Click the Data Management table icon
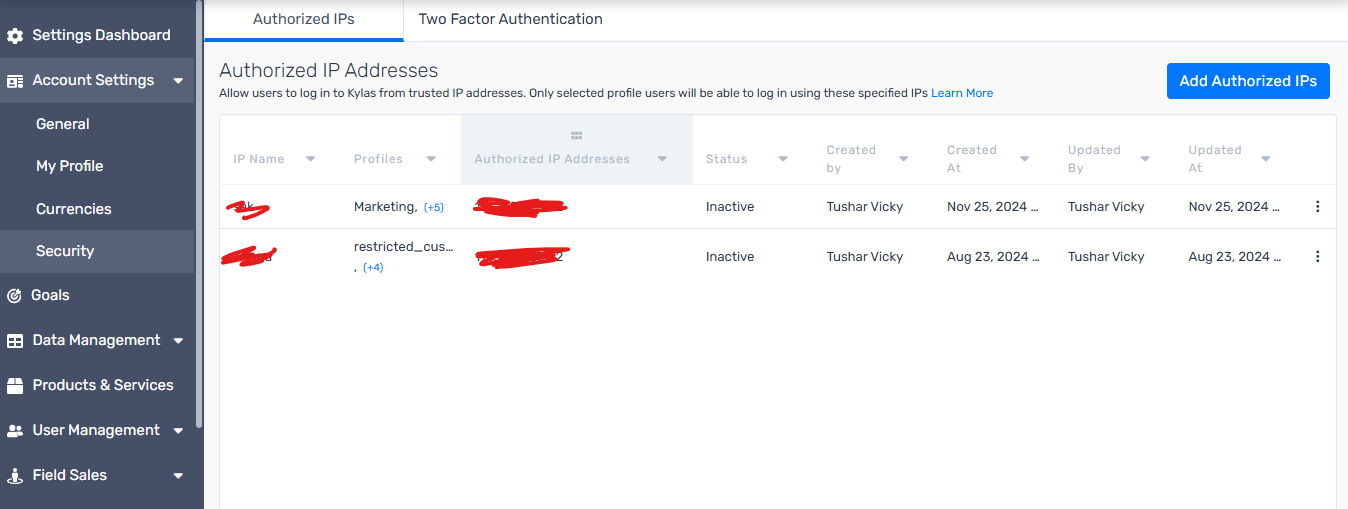The width and height of the screenshot is (1348, 509). pos(15,341)
